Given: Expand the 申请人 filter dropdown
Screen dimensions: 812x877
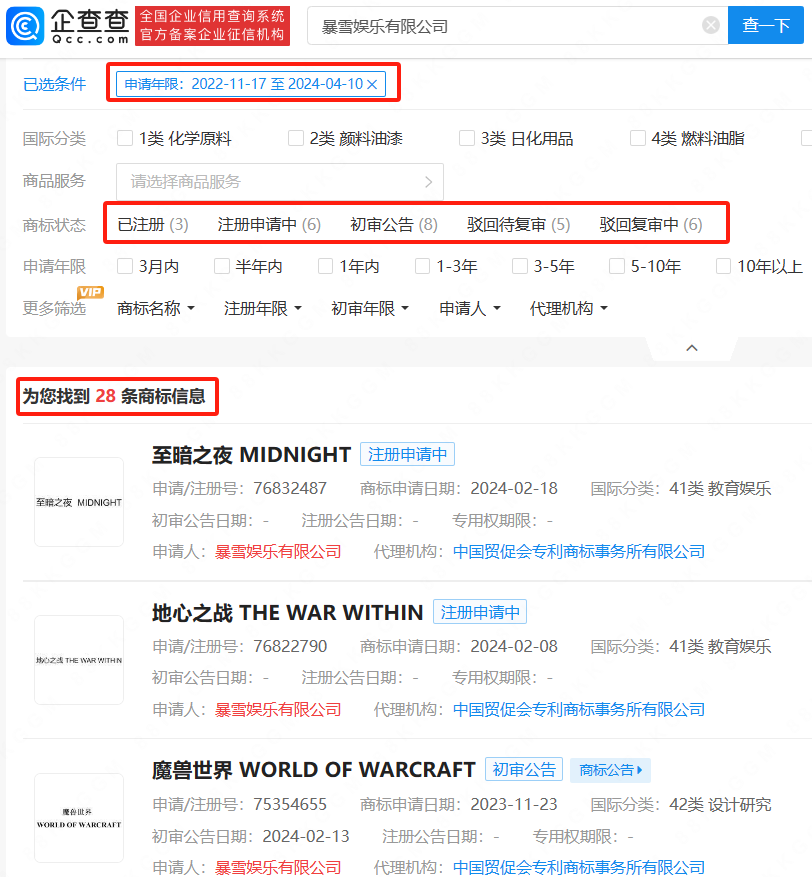Looking at the screenshot, I should [469, 308].
